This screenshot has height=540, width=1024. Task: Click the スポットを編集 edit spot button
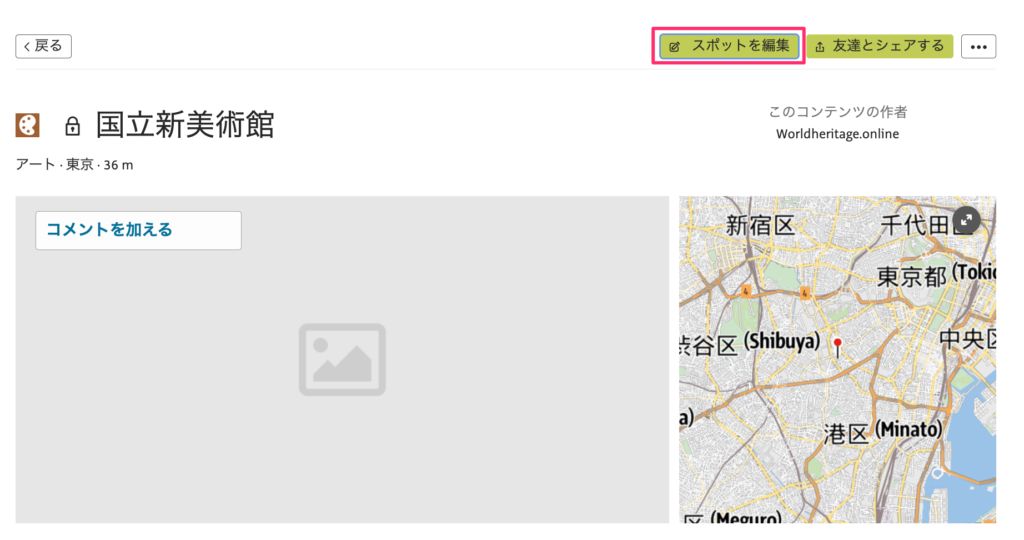pyautogui.click(x=729, y=46)
